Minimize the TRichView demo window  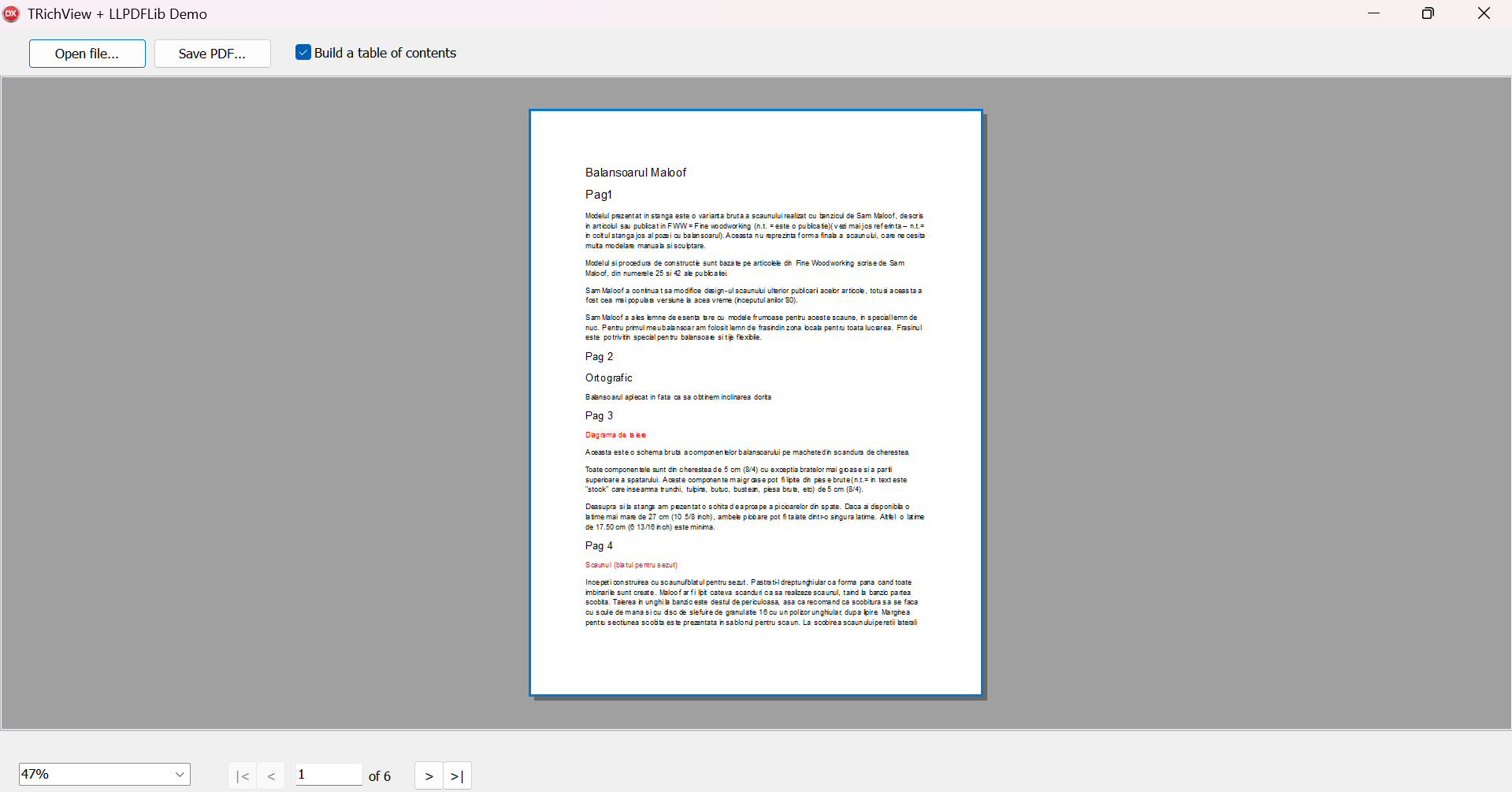(x=1374, y=13)
